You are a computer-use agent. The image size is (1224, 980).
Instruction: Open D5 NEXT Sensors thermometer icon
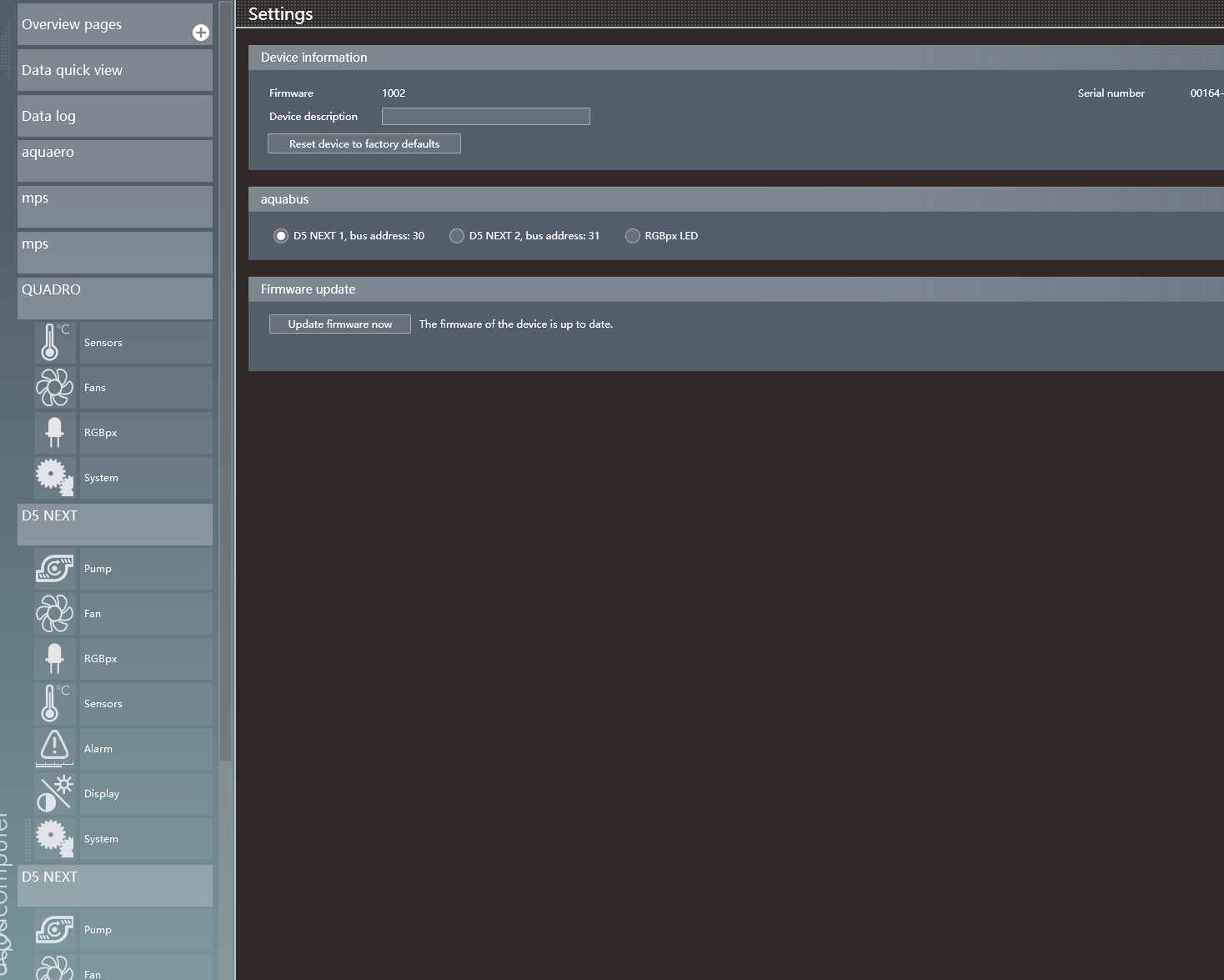point(54,703)
